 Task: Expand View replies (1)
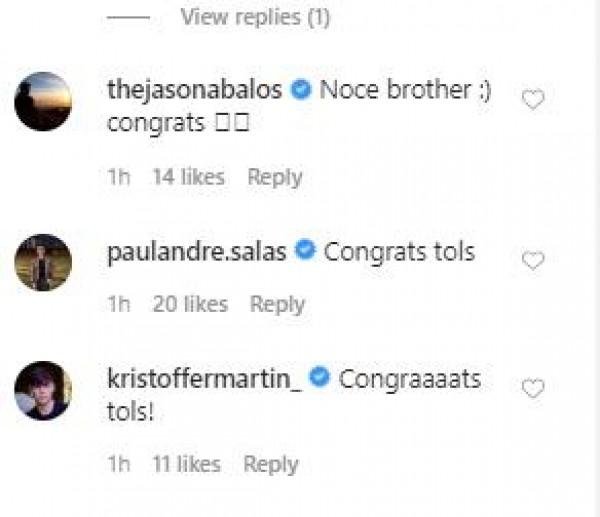(x=255, y=17)
